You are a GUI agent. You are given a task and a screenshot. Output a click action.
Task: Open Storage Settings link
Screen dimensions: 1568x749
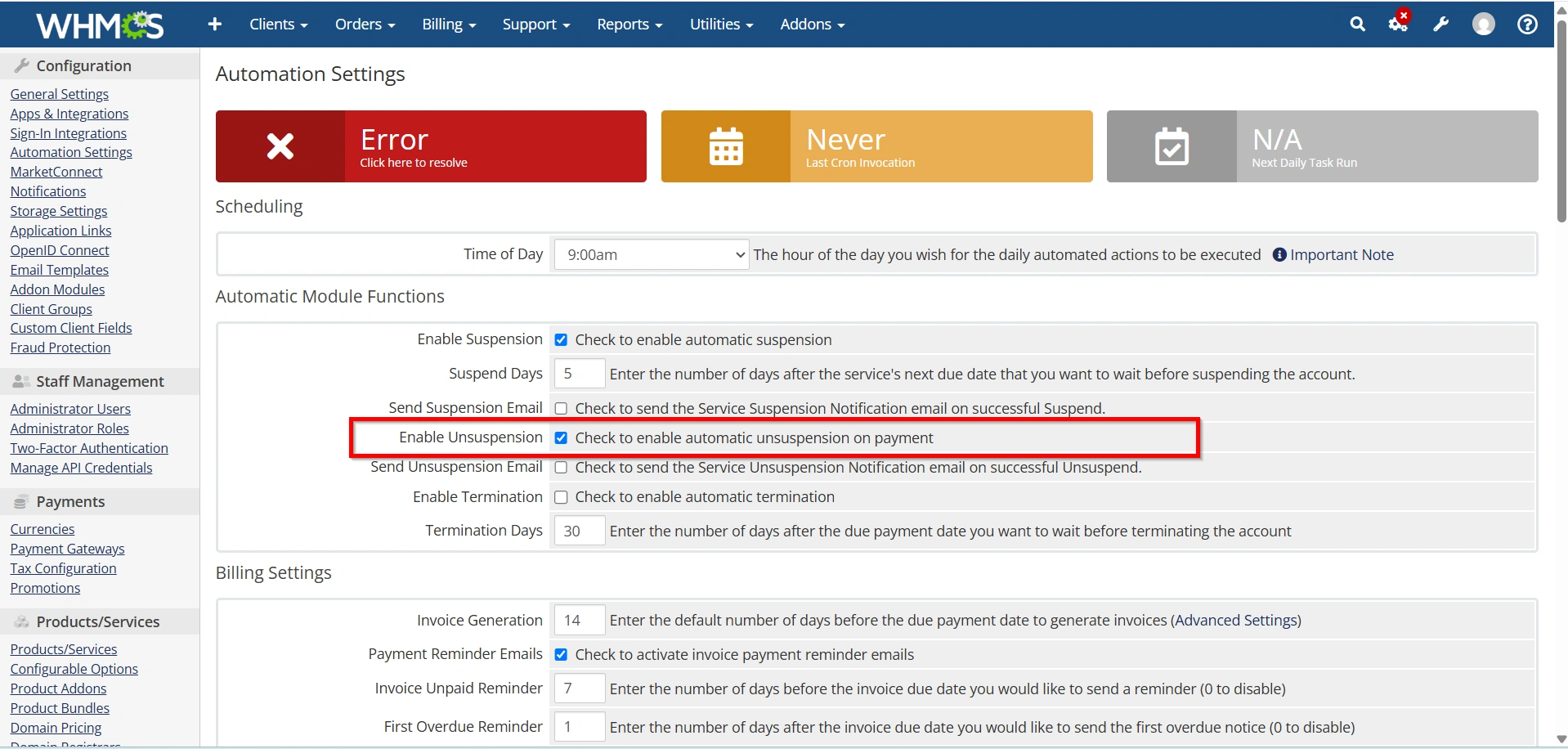(58, 211)
